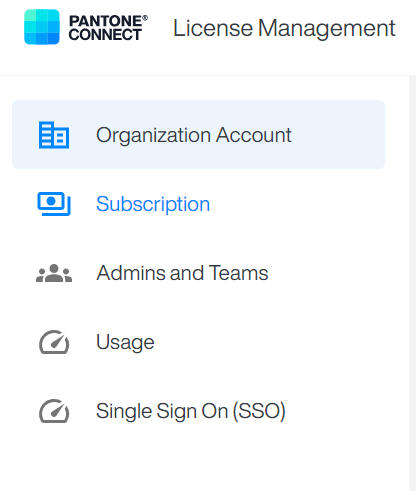Click the Single Sign On gauge icon
Screen dimensions: 416x491
coord(54,411)
